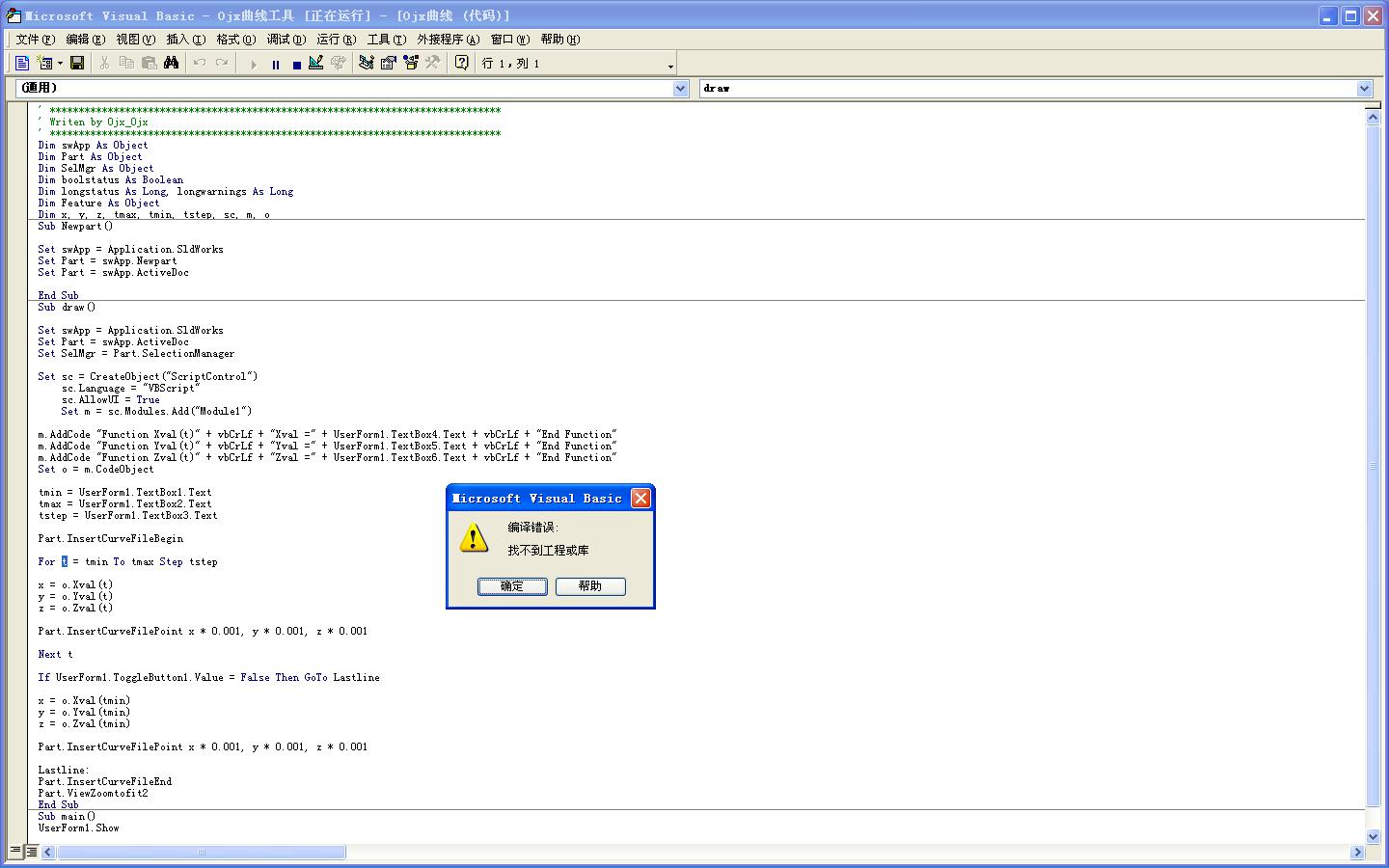This screenshot has height=868, width=1389.
Task: Close the compile error dialog
Action: [x=640, y=499]
